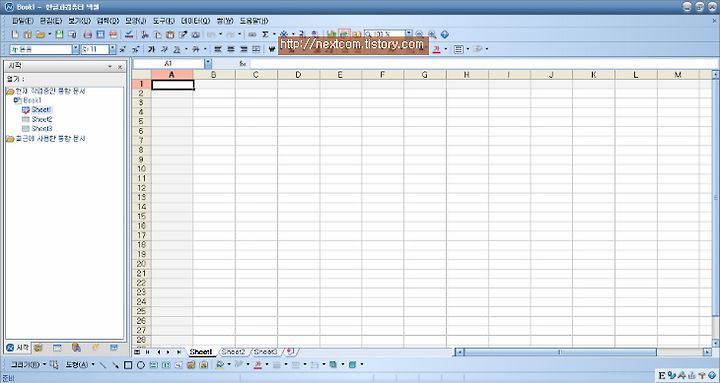Viewport: 720px width, 383px height.
Task: Apply italic formatting
Action: pyautogui.click(x=164, y=49)
